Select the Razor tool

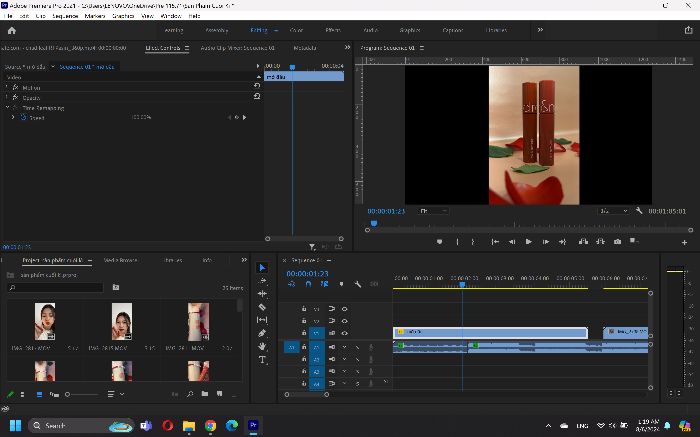(262, 307)
